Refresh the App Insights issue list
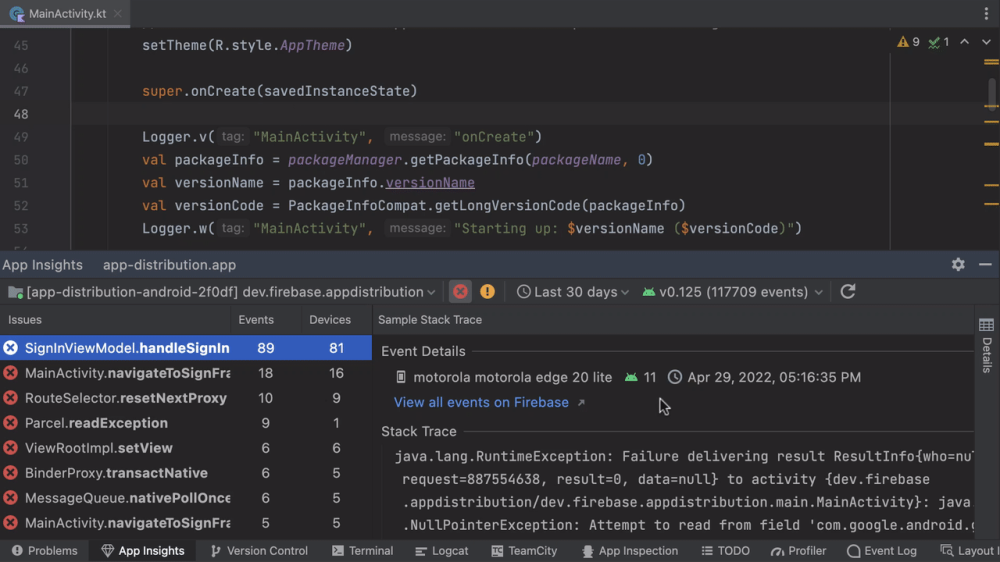The height and width of the screenshot is (562, 1000). click(x=848, y=292)
